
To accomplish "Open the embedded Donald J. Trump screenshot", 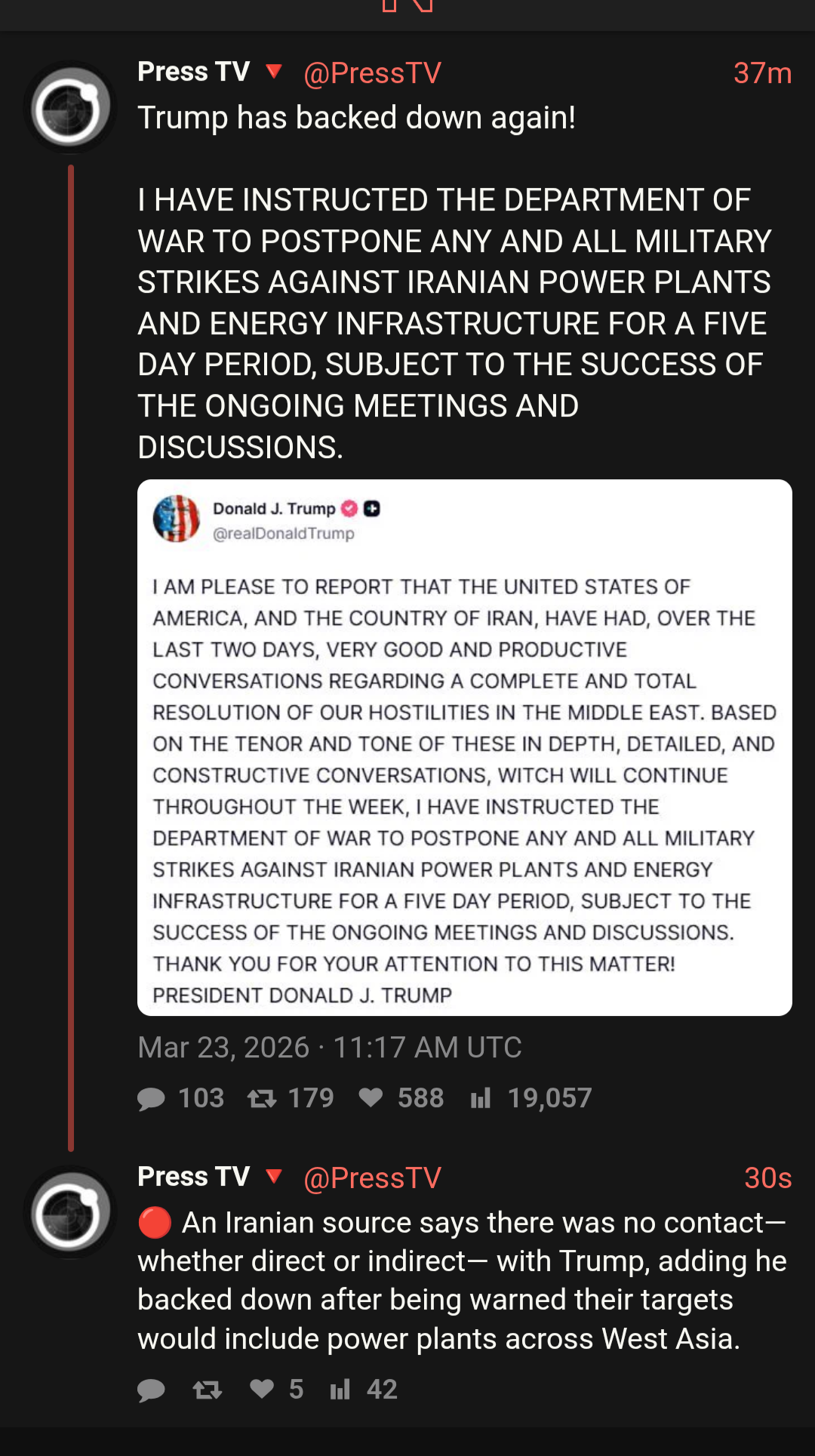I will [x=464, y=747].
